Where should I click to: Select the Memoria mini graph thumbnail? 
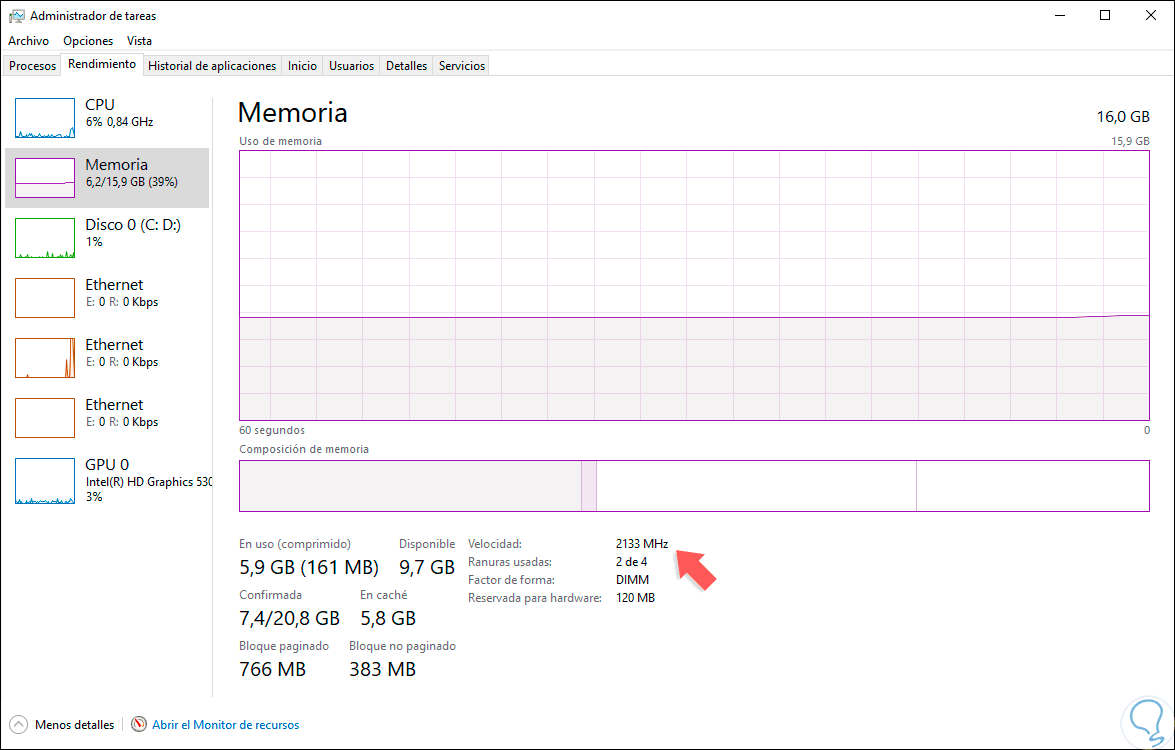click(45, 178)
